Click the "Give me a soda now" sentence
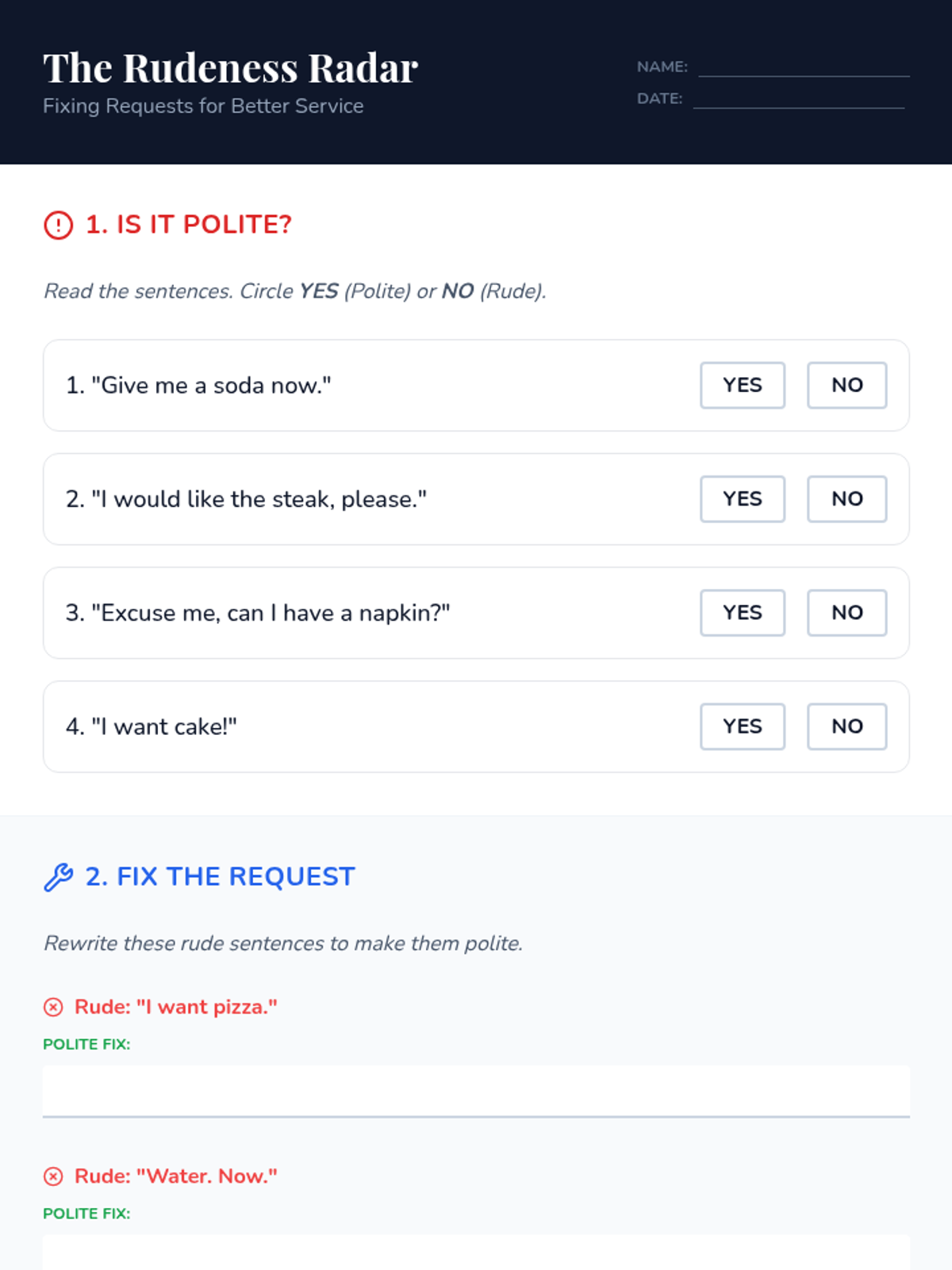The width and height of the screenshot is (952, 1270). pos(198,386)
